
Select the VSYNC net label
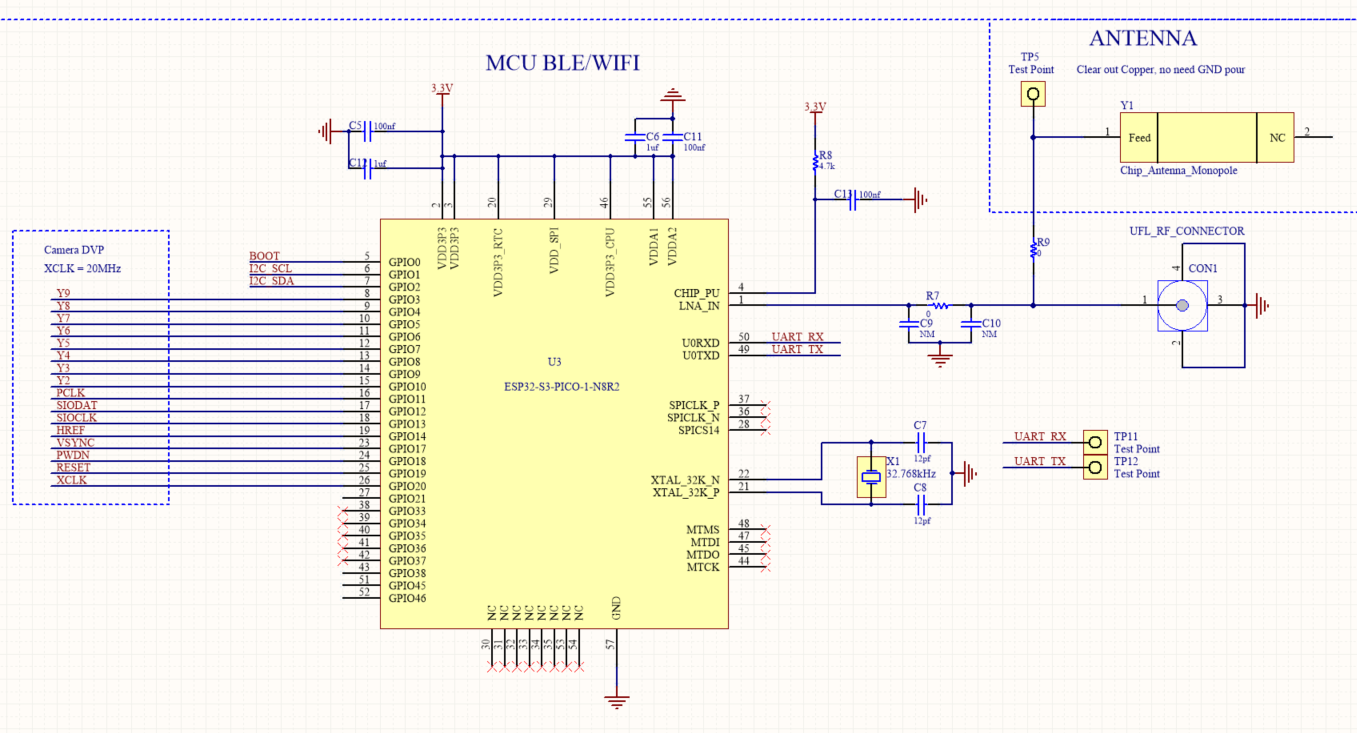[75, 442]
